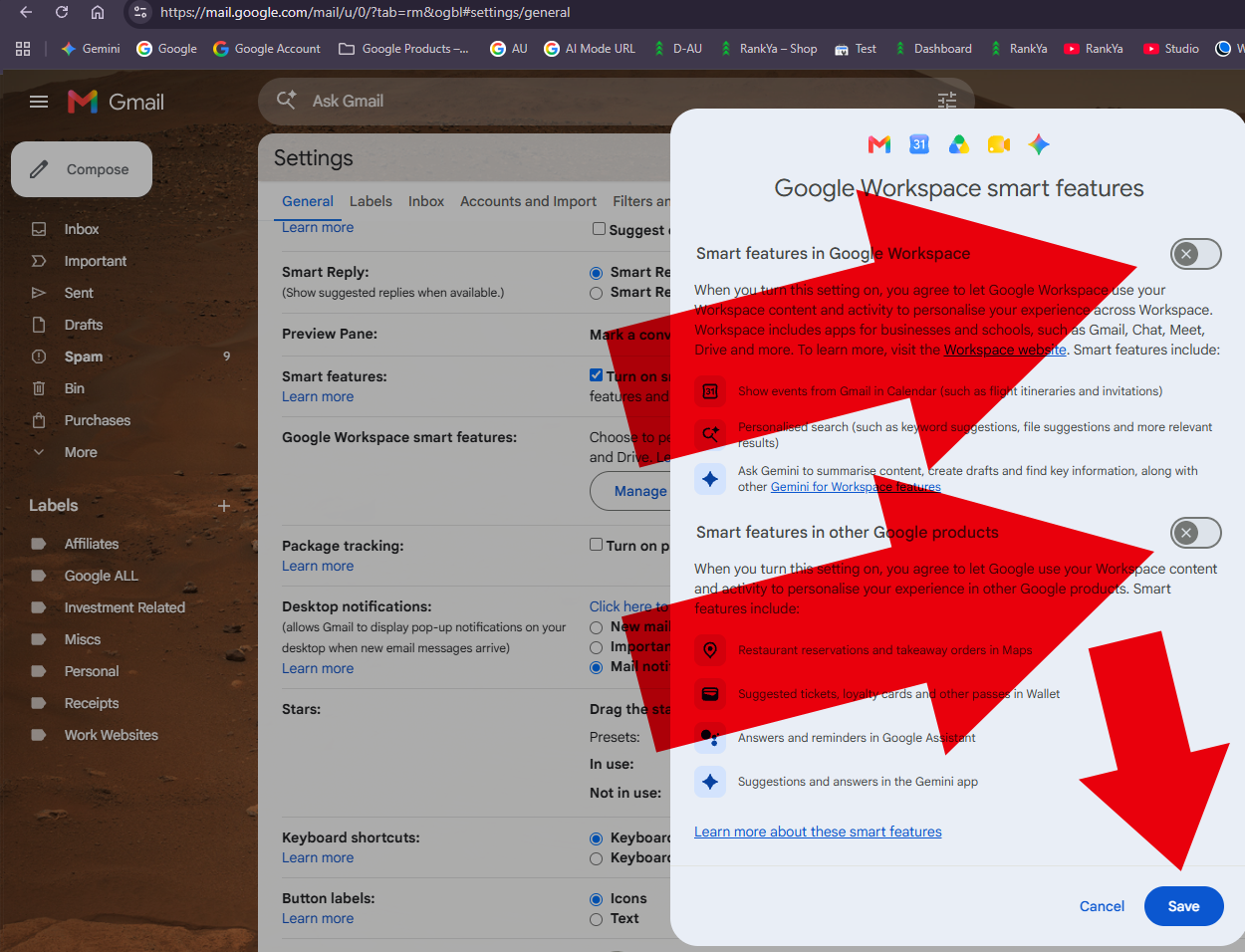Click Save in smart features dialog
Viewport: 1245px width, 952px height.
click(x=1183, y=906)
